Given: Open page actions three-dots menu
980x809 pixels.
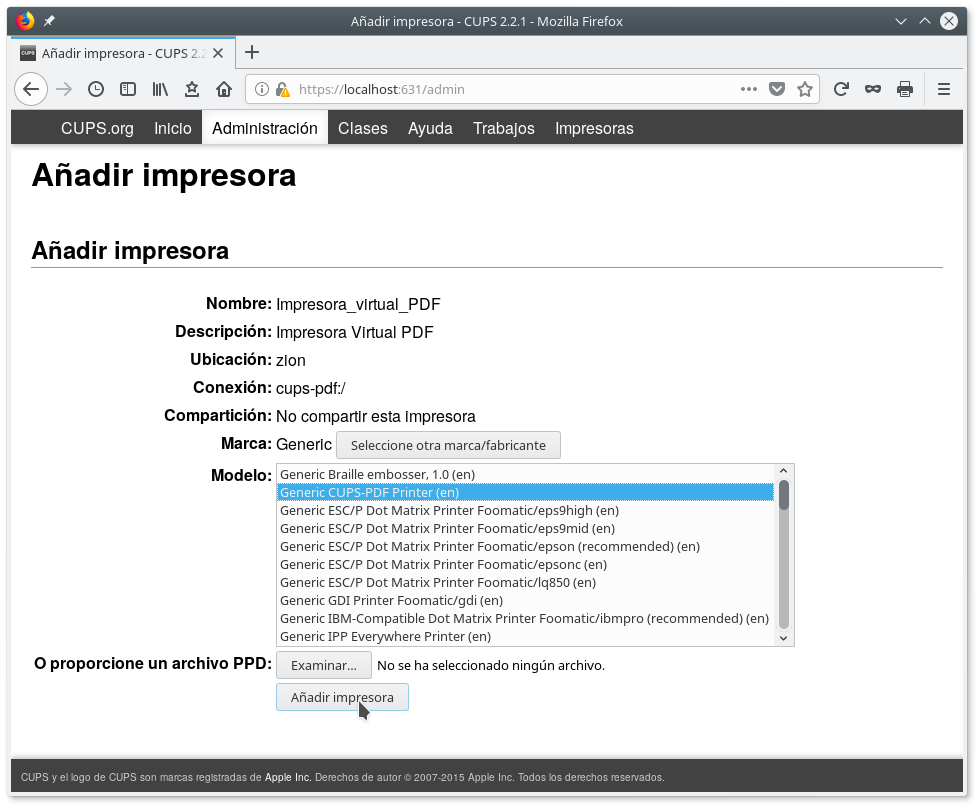Looking at the screenshot, I should 748,89.
